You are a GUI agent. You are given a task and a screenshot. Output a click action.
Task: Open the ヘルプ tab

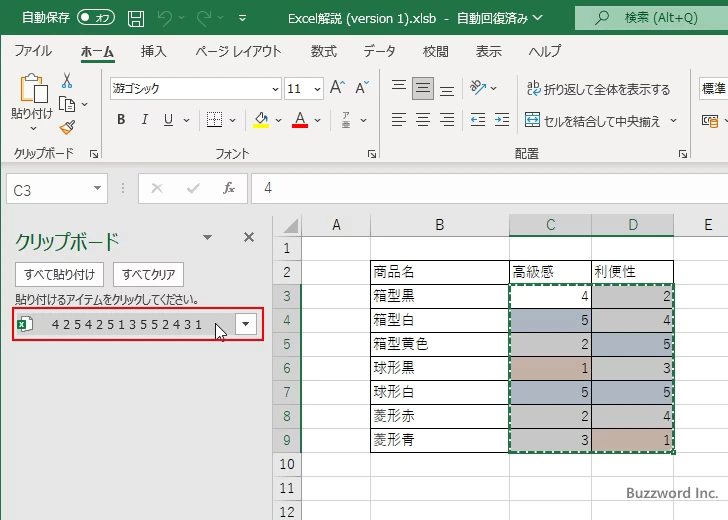pos(545,51)
